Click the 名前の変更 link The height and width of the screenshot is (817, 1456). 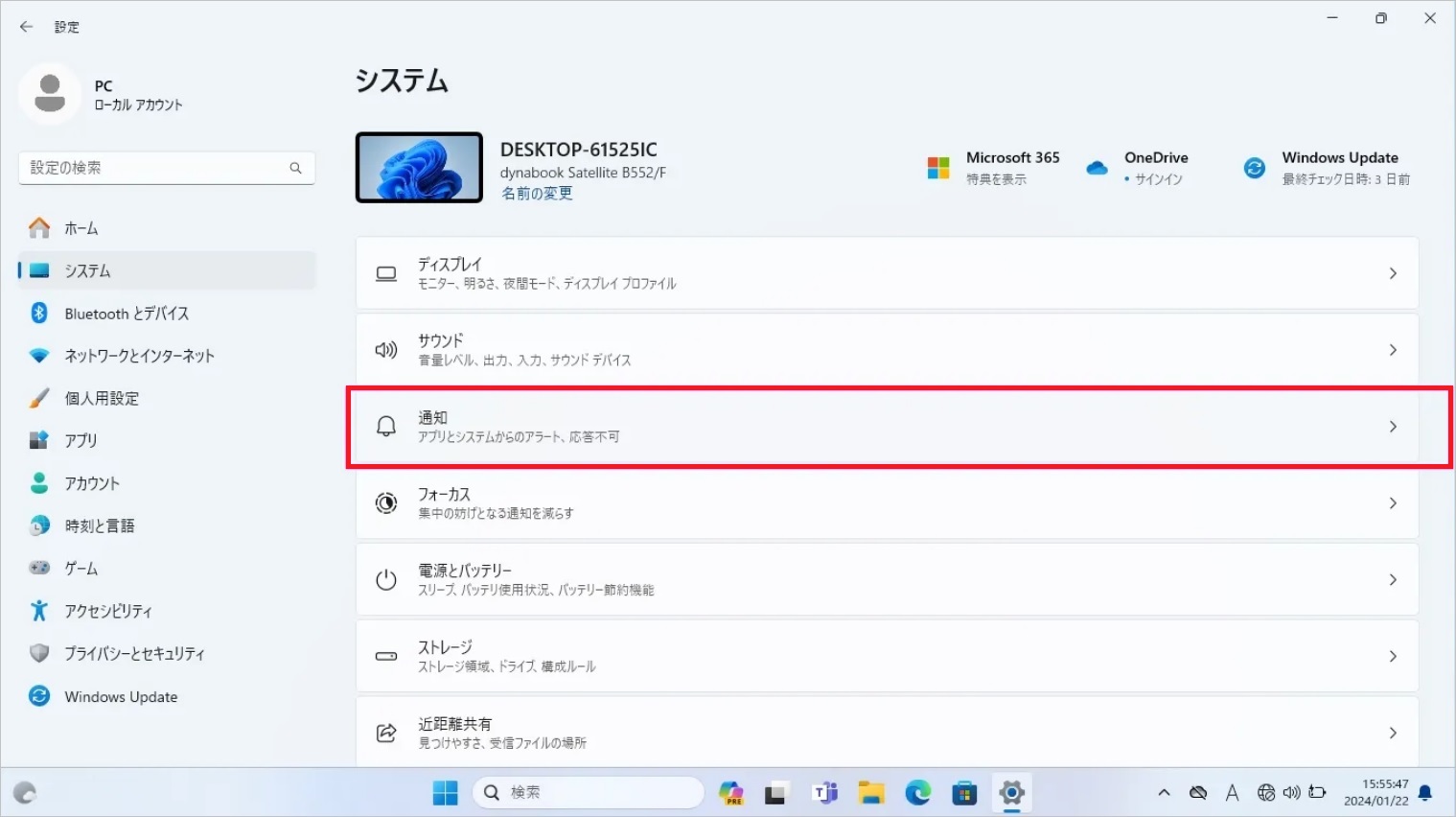coord(536,192)
